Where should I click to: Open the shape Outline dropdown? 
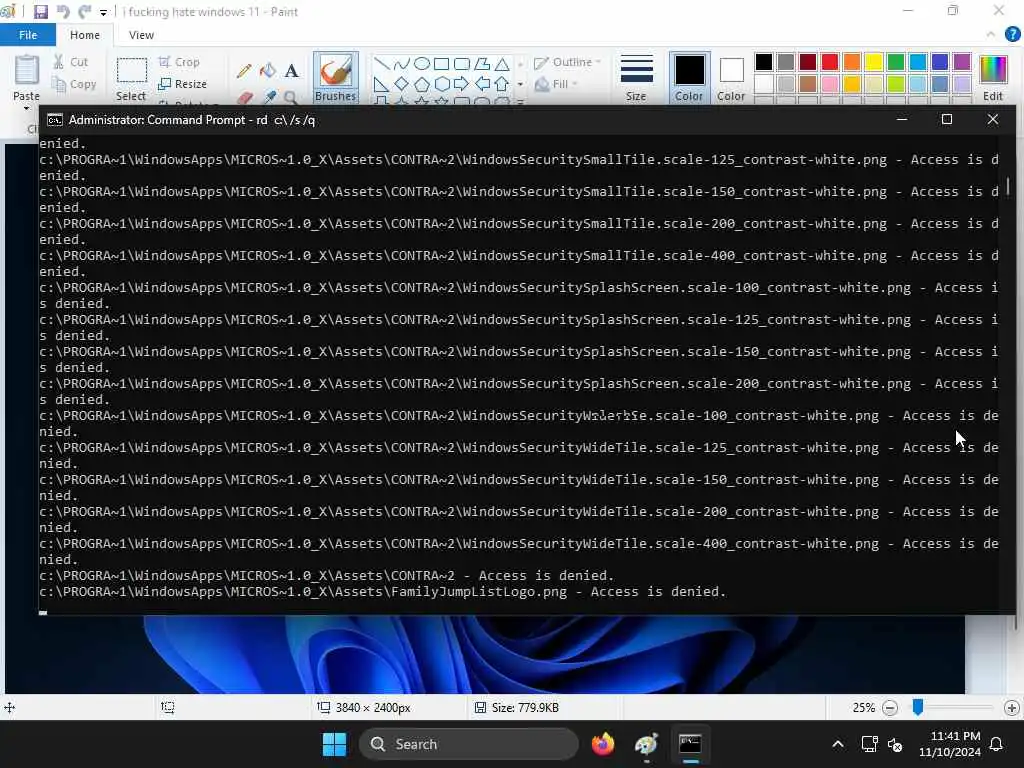tap(567, 62)
